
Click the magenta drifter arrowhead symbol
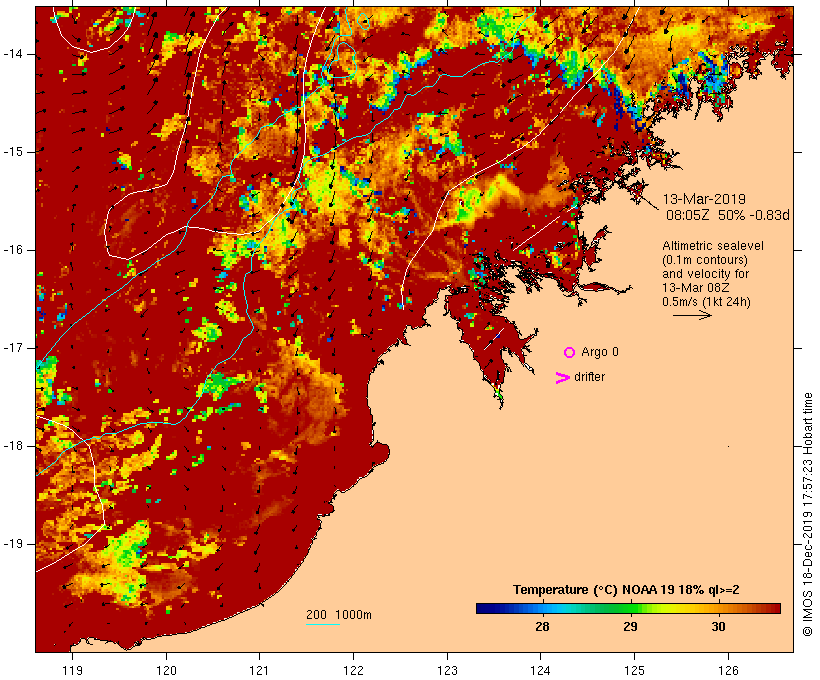[x=562, y=378]
